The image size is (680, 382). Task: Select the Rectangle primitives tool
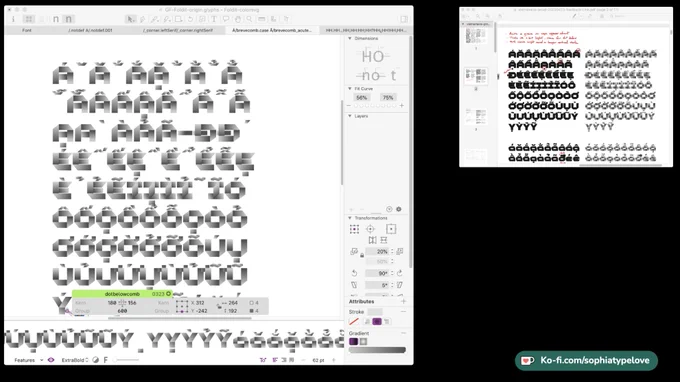pos(179,19)
